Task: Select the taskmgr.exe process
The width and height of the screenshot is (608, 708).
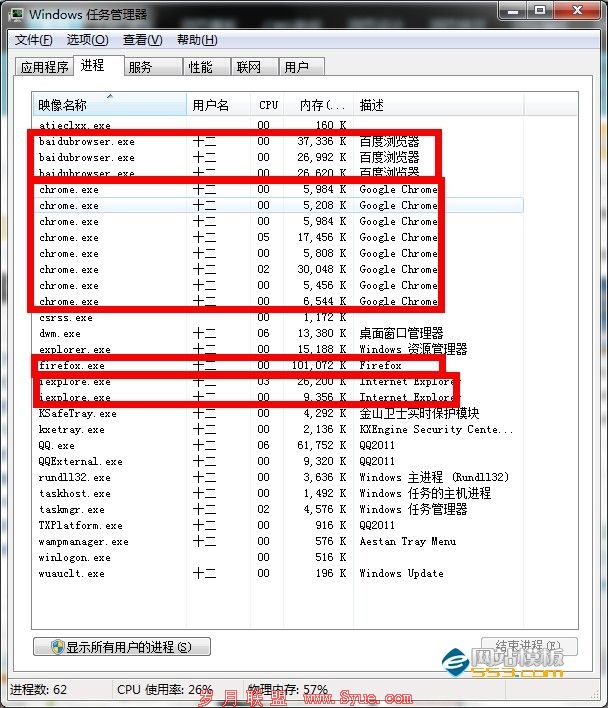Action: (278, 509)
